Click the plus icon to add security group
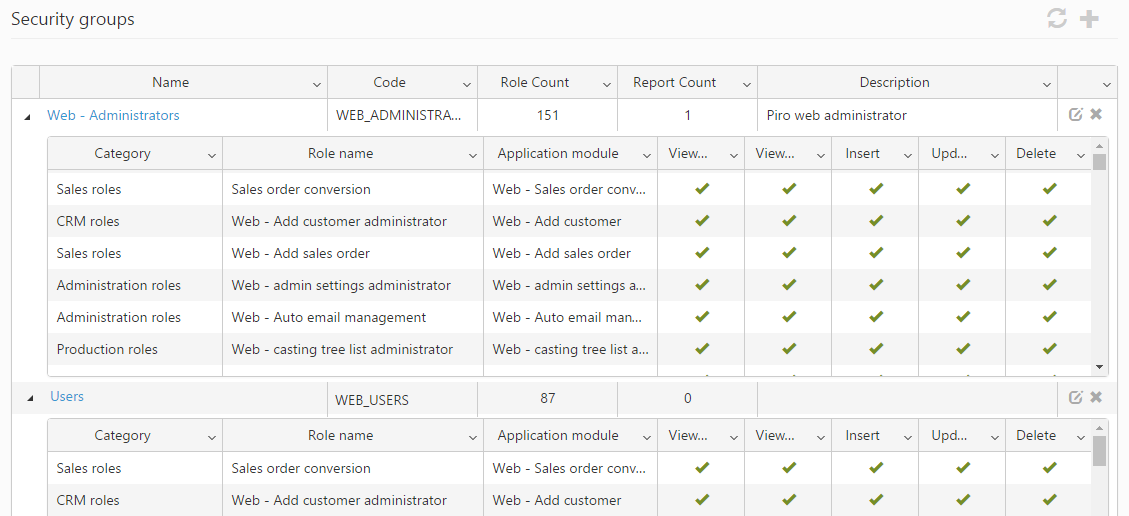The width and height of the screenshot is (1129, 516). pos(1089,19)
